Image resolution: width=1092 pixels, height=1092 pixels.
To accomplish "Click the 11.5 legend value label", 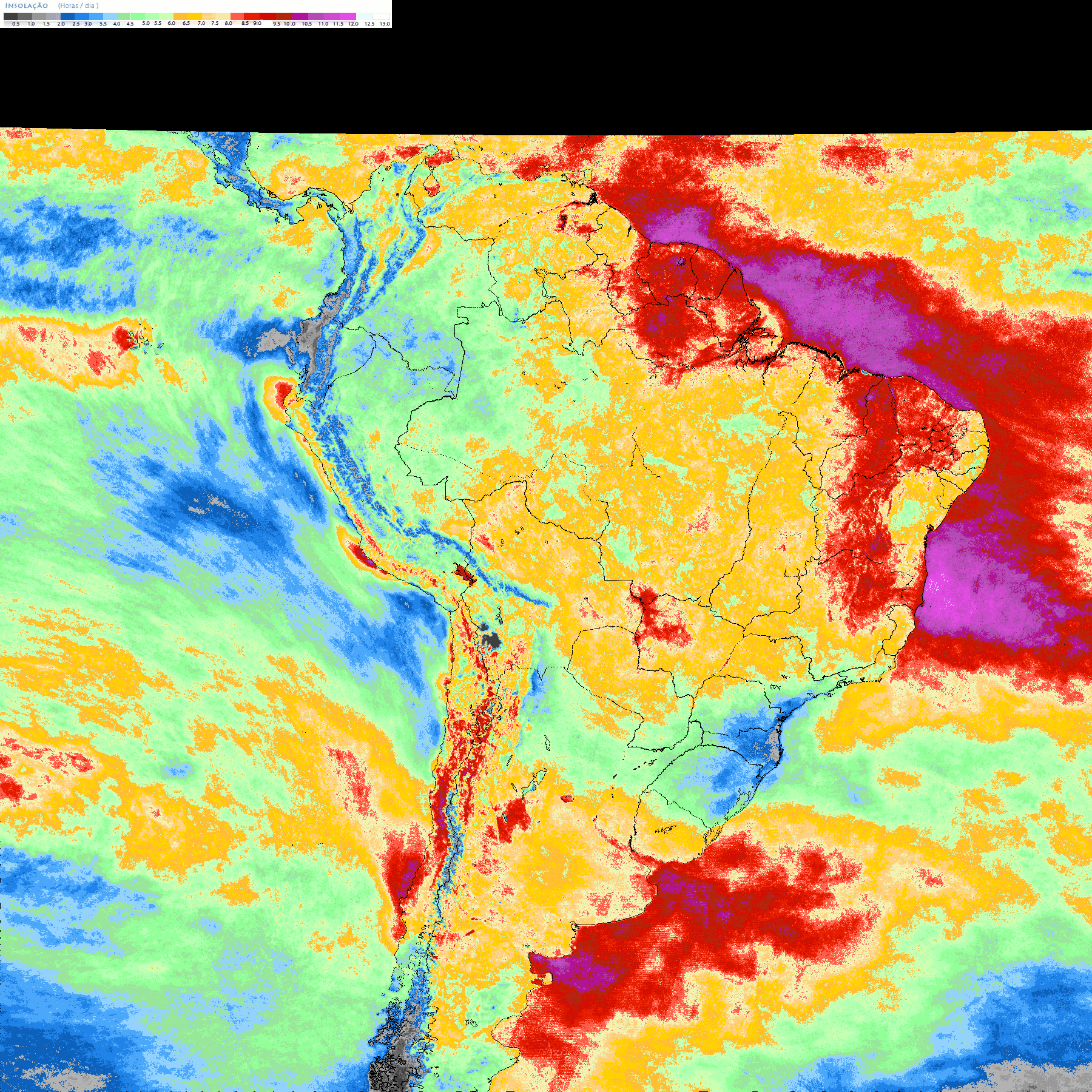I will (338, 24).
